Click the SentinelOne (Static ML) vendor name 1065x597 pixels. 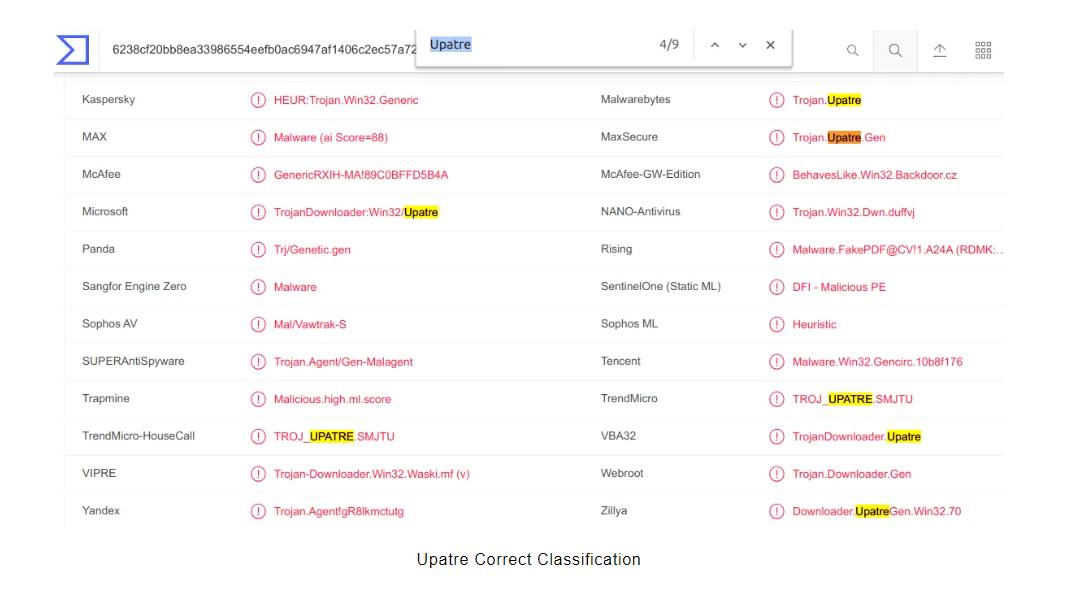[660, 286]
